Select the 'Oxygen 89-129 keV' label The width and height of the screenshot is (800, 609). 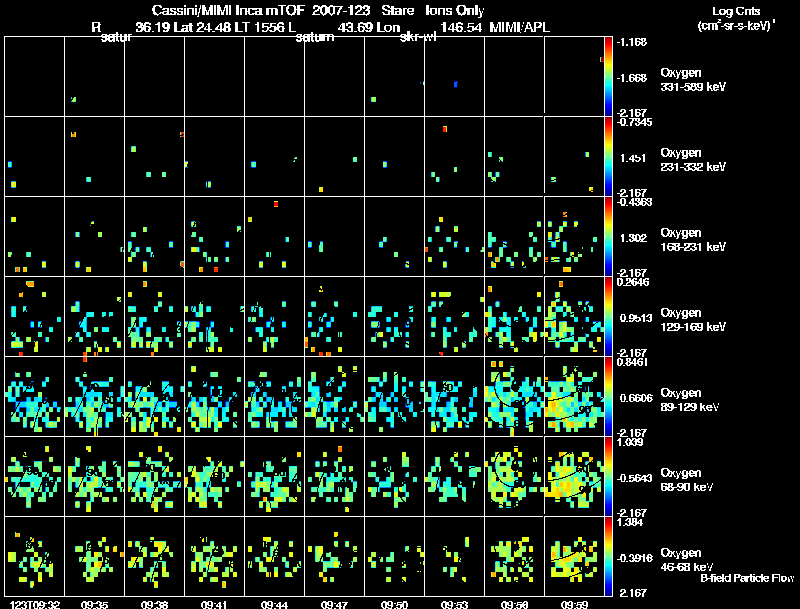coord(690,400)
